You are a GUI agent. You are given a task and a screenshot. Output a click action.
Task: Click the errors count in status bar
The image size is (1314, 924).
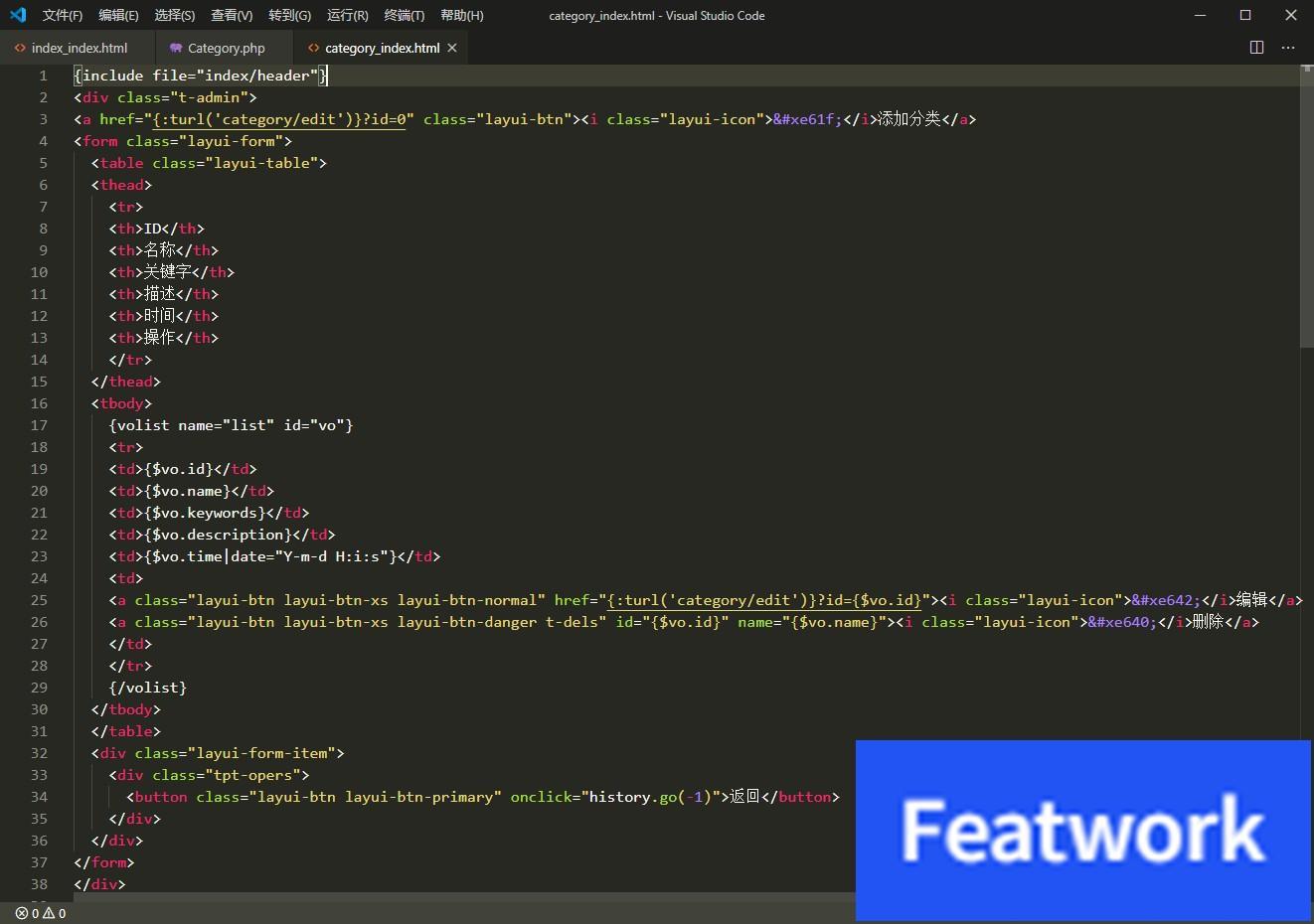pos(27,913)
